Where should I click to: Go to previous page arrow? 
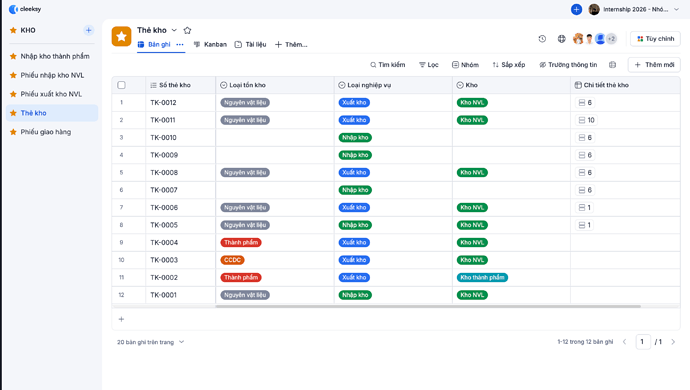[x=624, y=342]
